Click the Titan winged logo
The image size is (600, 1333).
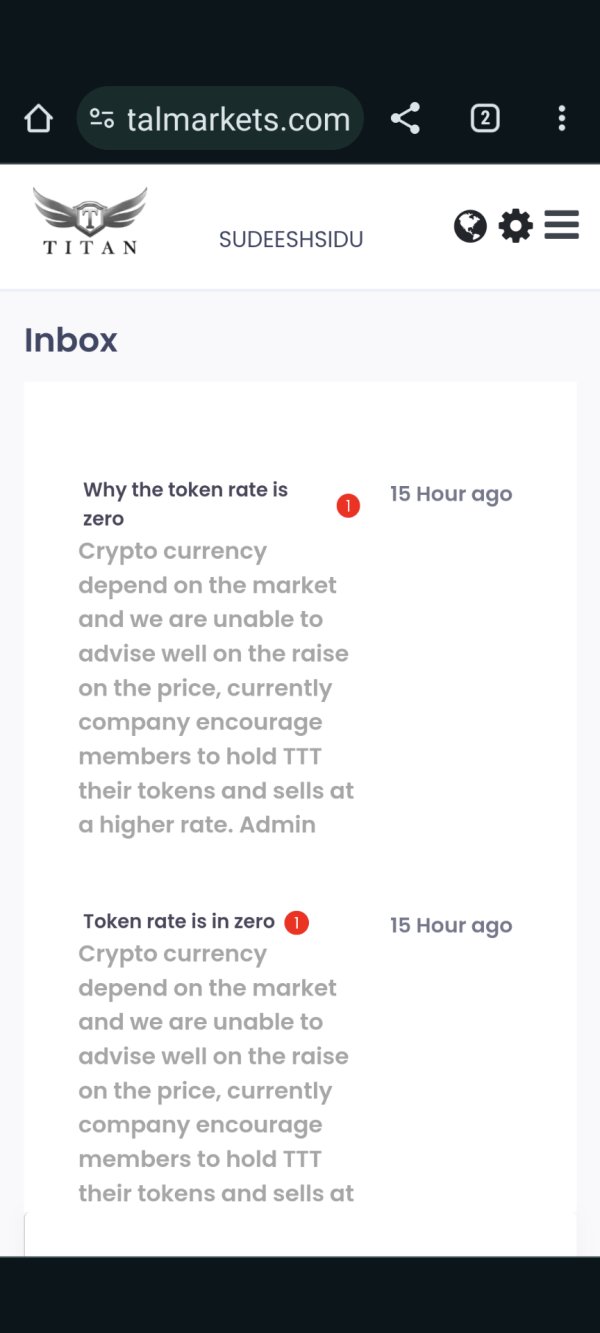90,221
